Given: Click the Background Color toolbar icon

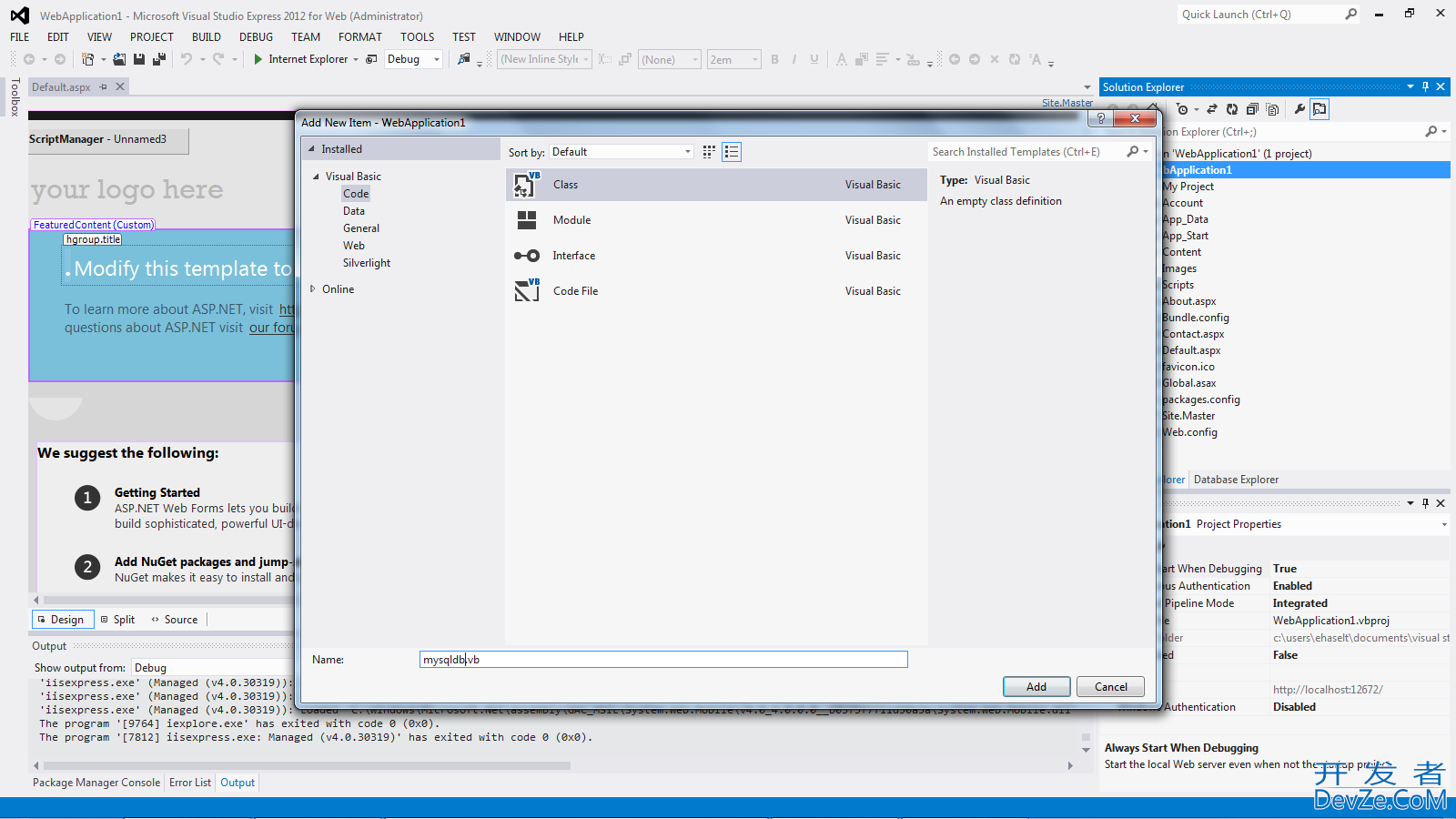Looking at the screenshot, I should [862, 59].
